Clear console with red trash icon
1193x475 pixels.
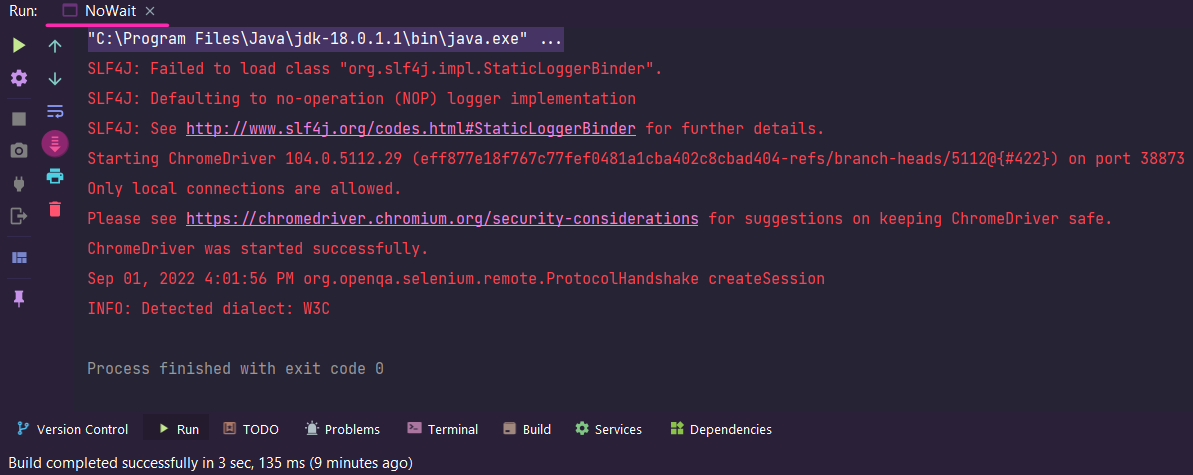(55, 209)
